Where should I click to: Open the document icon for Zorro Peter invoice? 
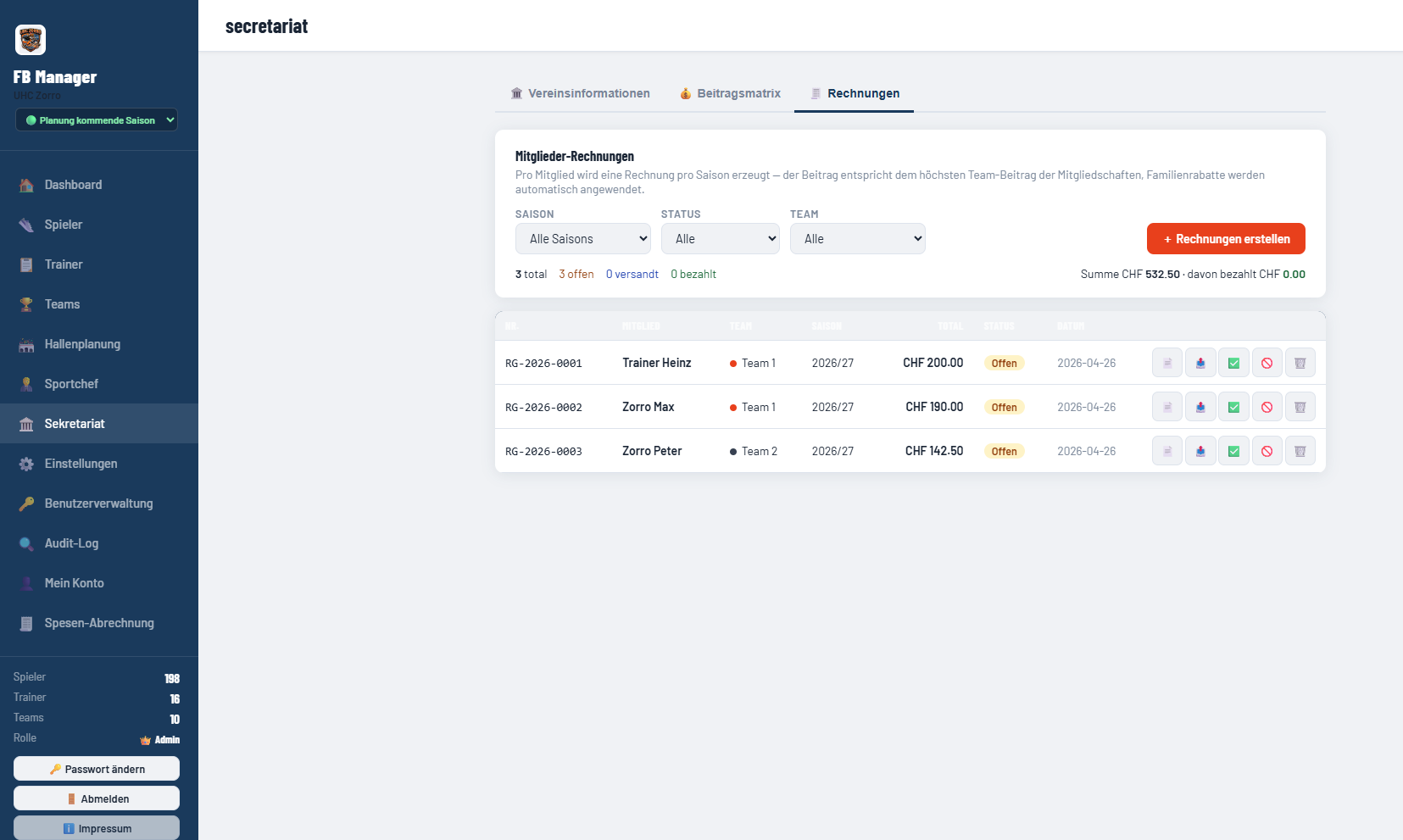coord(1167,451)
